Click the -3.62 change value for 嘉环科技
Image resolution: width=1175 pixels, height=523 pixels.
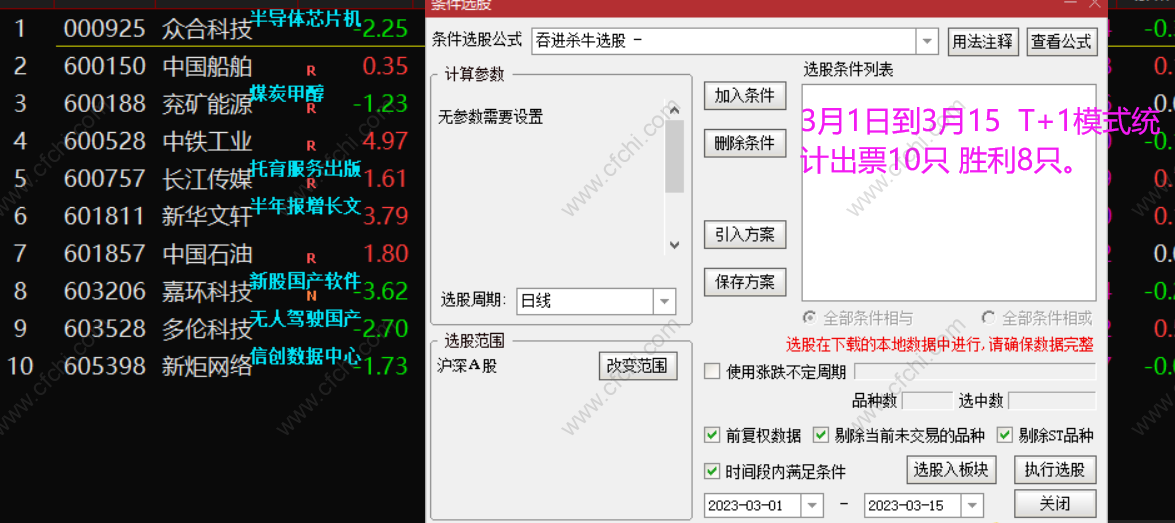click(382, 291)
